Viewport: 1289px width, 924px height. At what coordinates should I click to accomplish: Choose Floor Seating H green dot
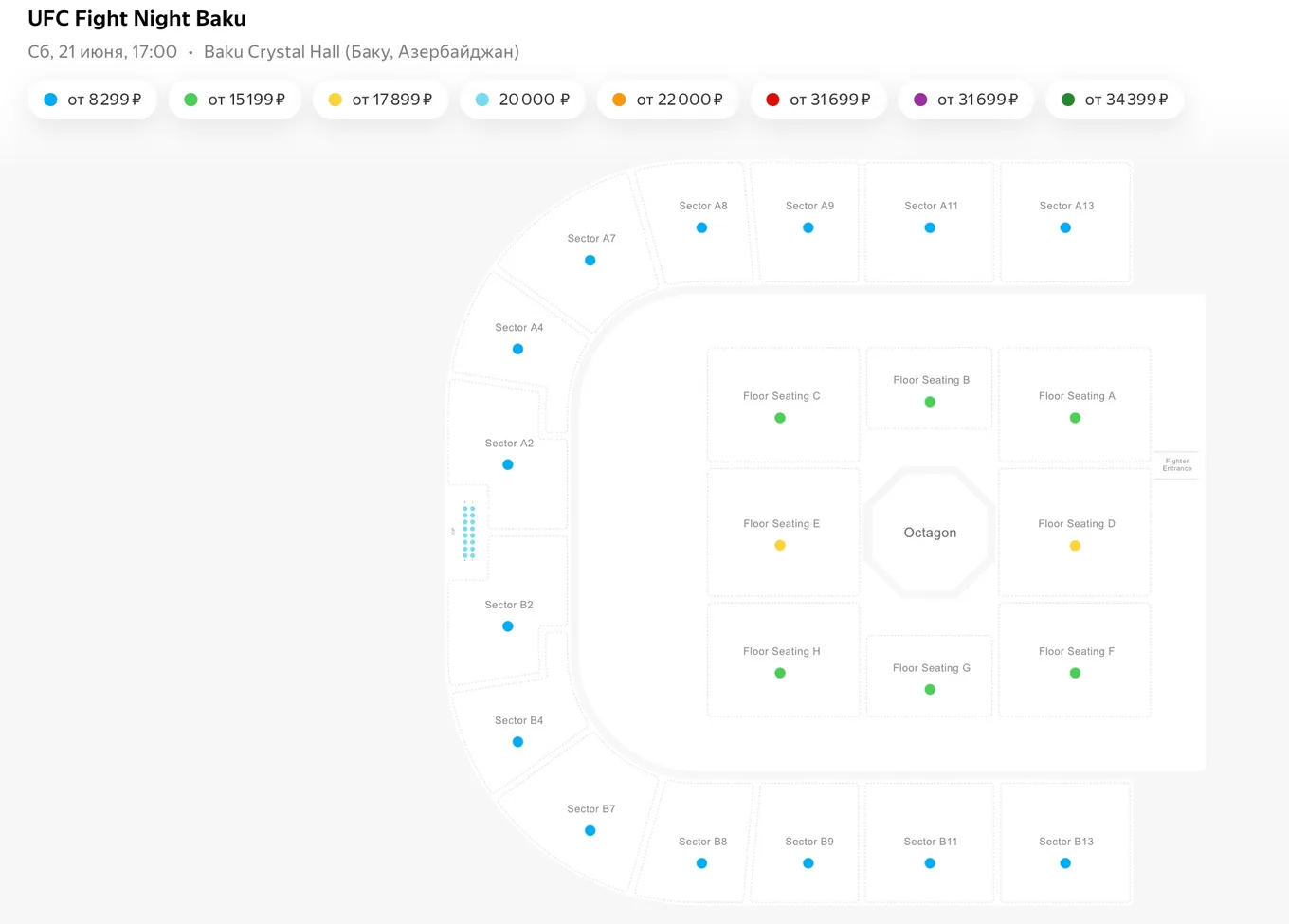(x=780, y=673)
